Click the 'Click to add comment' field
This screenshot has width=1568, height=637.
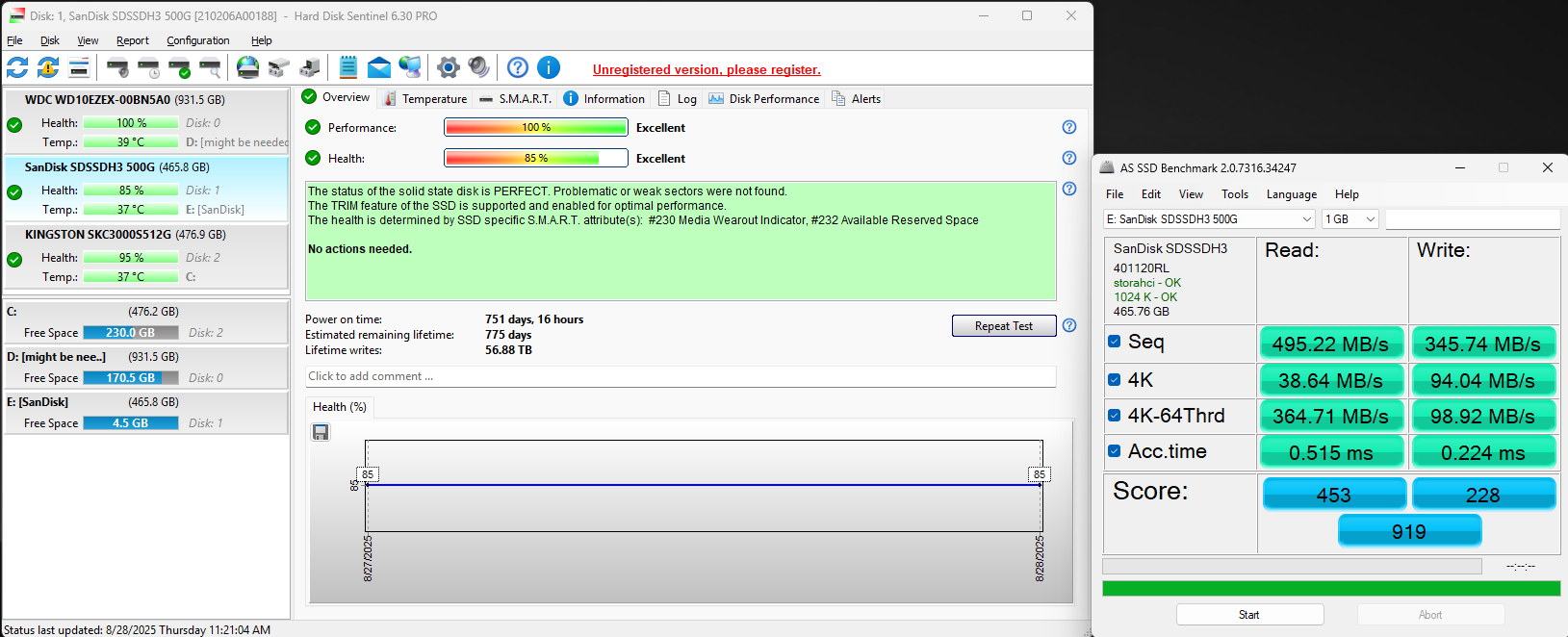point(681,376)
